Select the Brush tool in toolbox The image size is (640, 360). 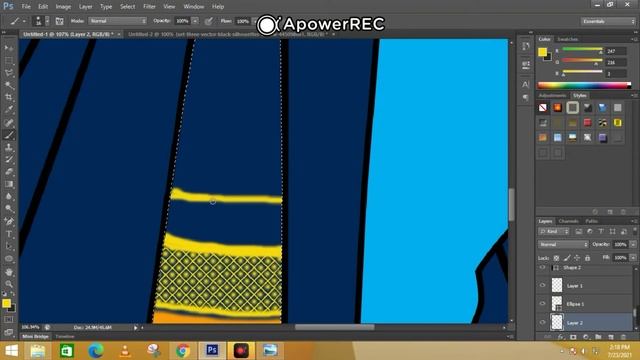coord(9,135)
